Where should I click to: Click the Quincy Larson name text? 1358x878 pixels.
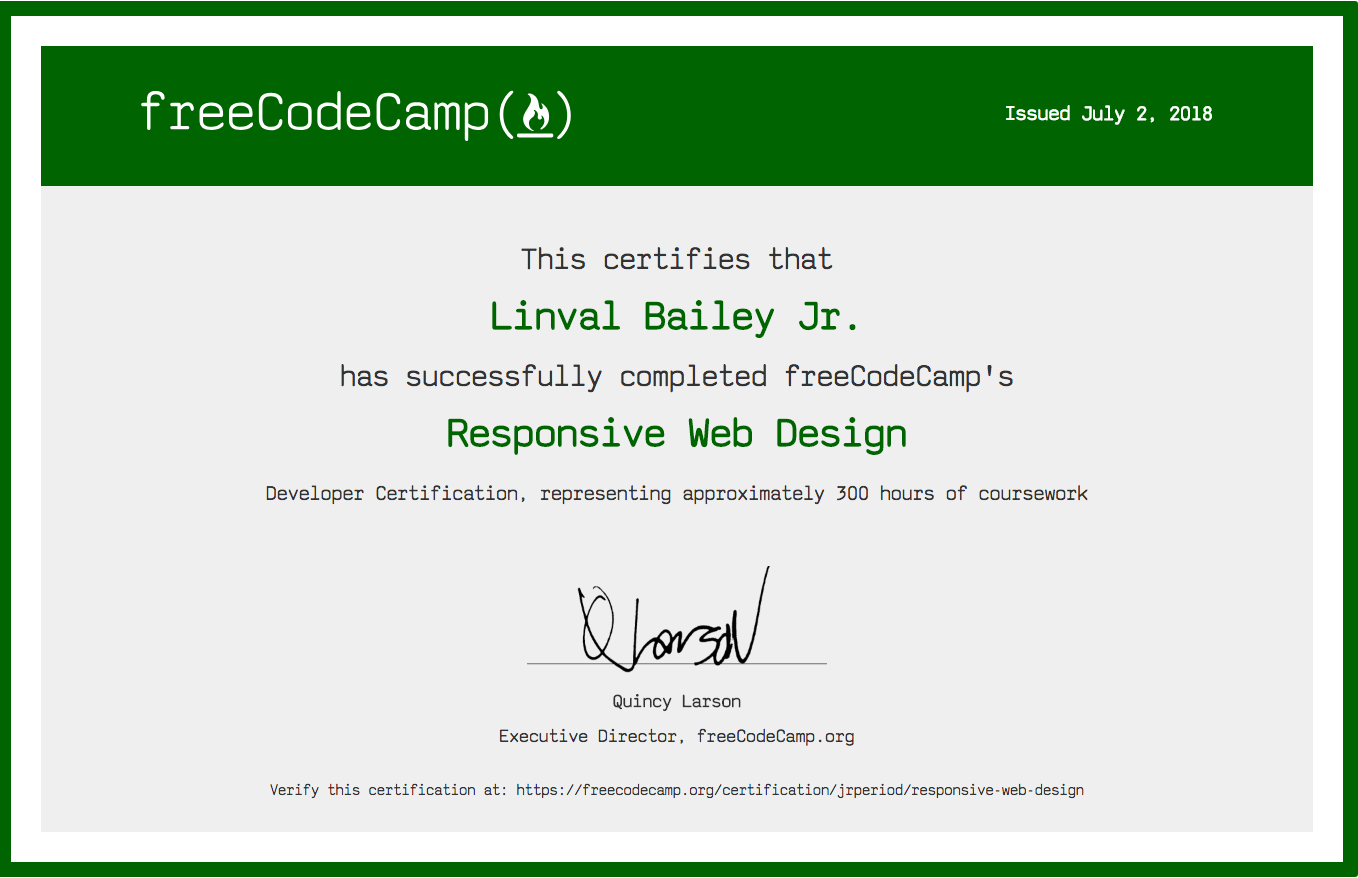tap(676, 701)
